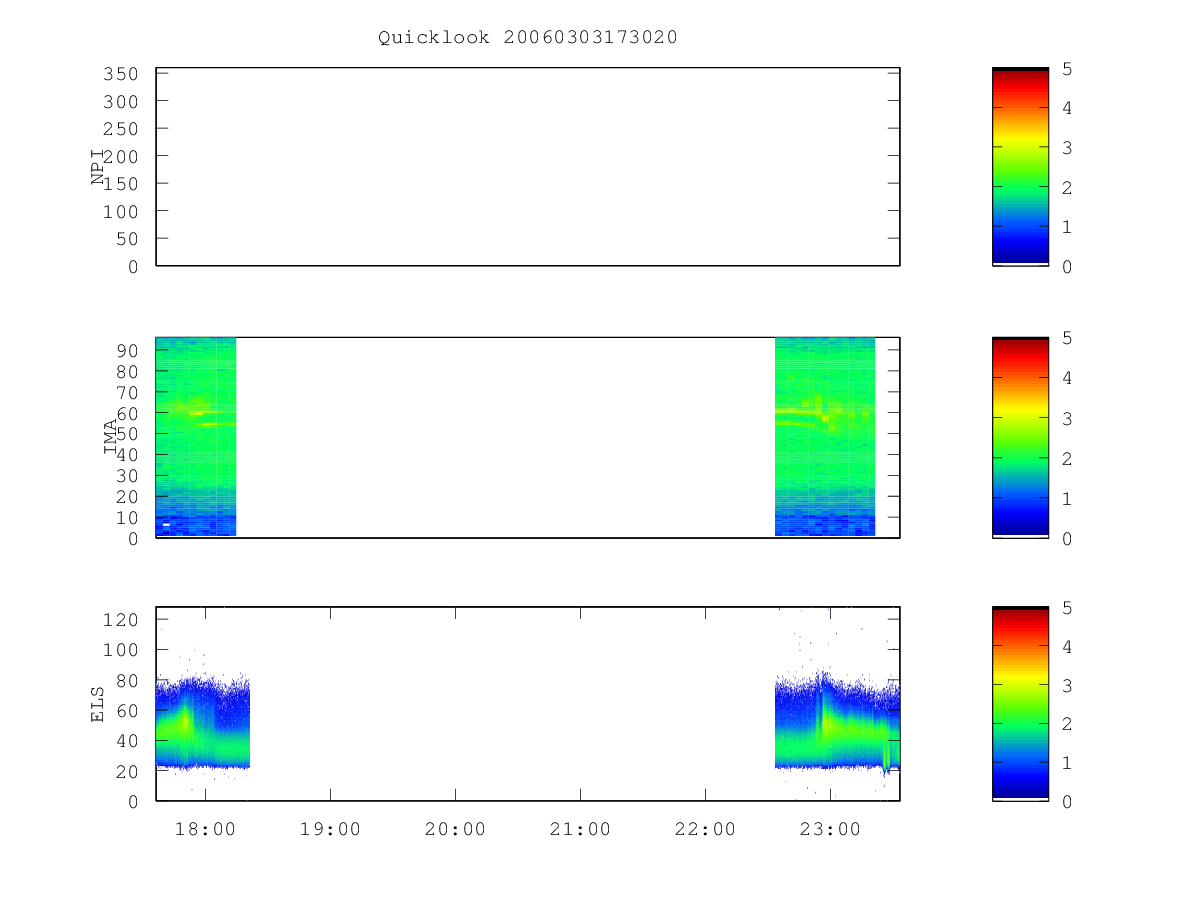Viewport: 1200px width, 900px height.
Task: Click the IMA data block near 23:00
Action: (825, 437)
